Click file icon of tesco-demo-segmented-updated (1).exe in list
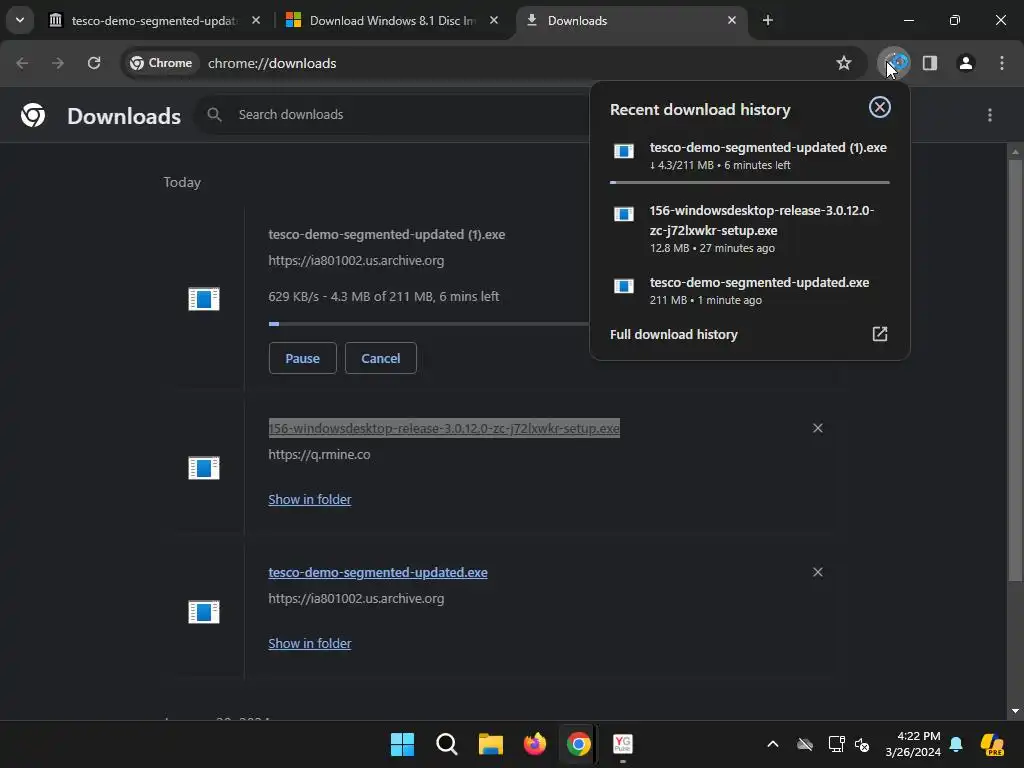Screen dimensions: 1024x768 [x=204, y=299]
